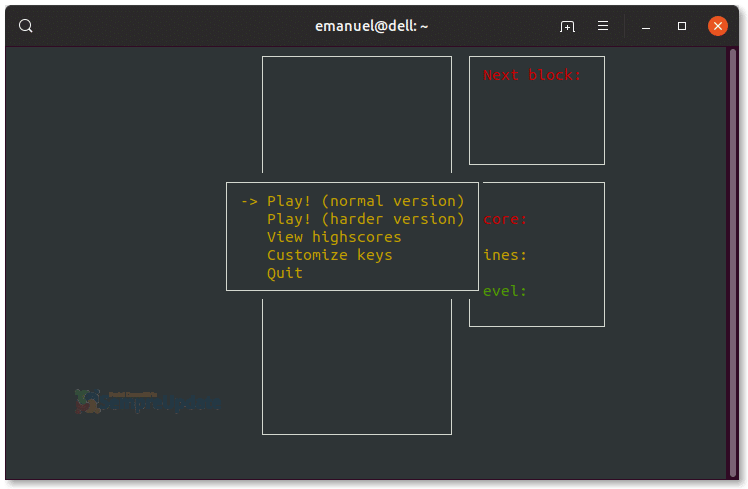Minimize the terminal window
The height and width of the screenshot is (489, 748).
[x=646, y=26]
